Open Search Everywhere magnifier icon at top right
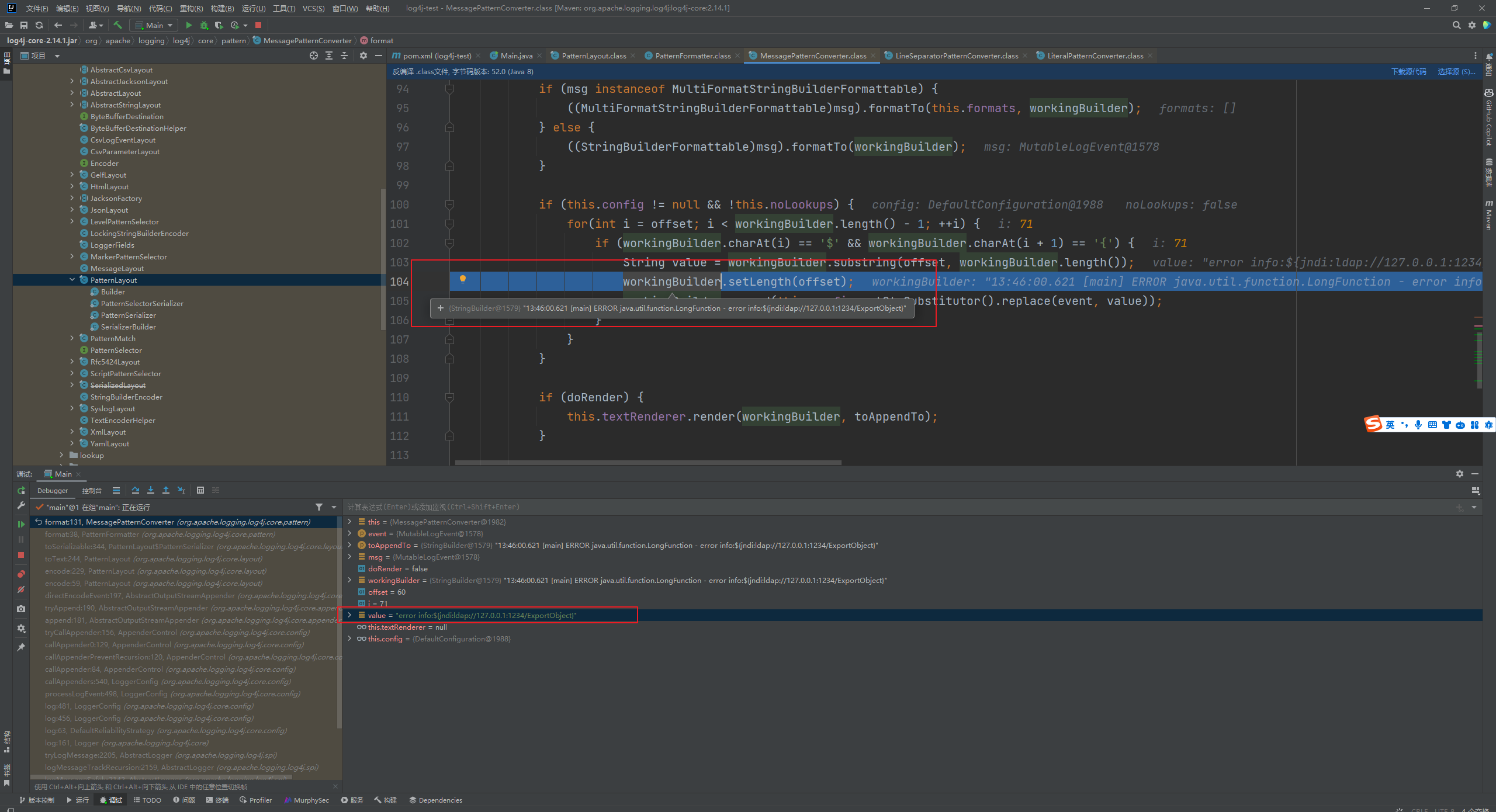The height and width of the screenshot is (812, 1496). coord(1456,25)
